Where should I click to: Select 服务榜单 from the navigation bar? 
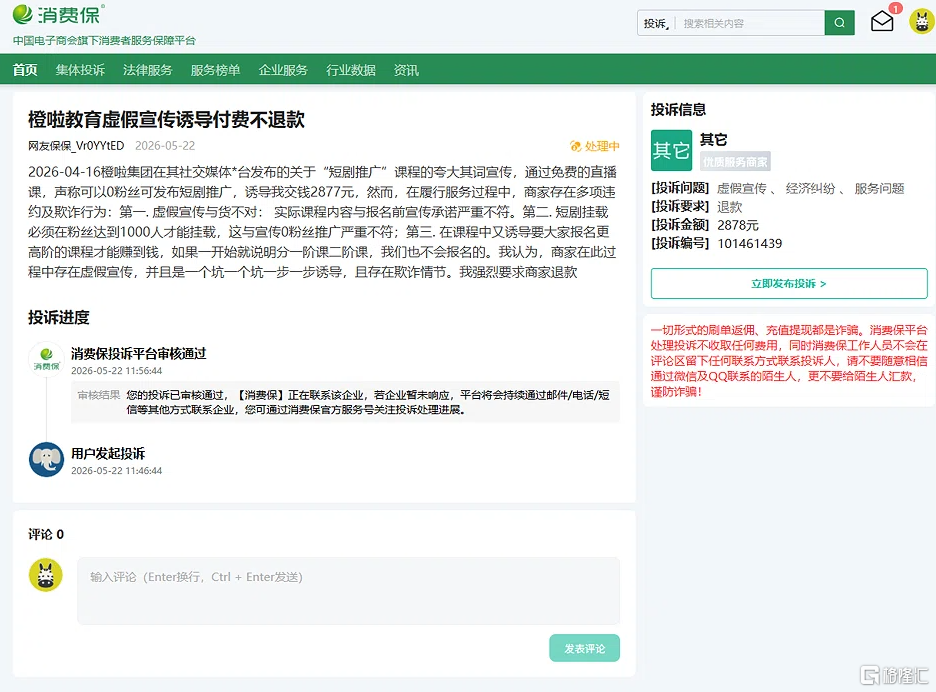[215, 70]
